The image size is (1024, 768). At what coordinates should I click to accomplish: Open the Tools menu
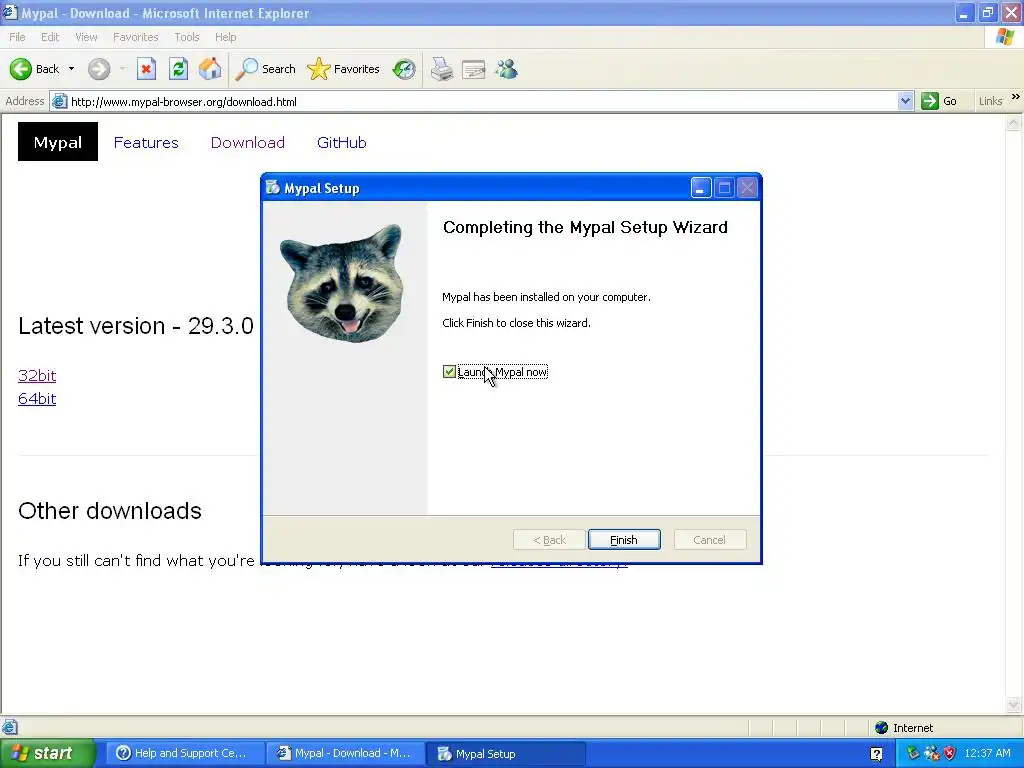coord(187,37)
